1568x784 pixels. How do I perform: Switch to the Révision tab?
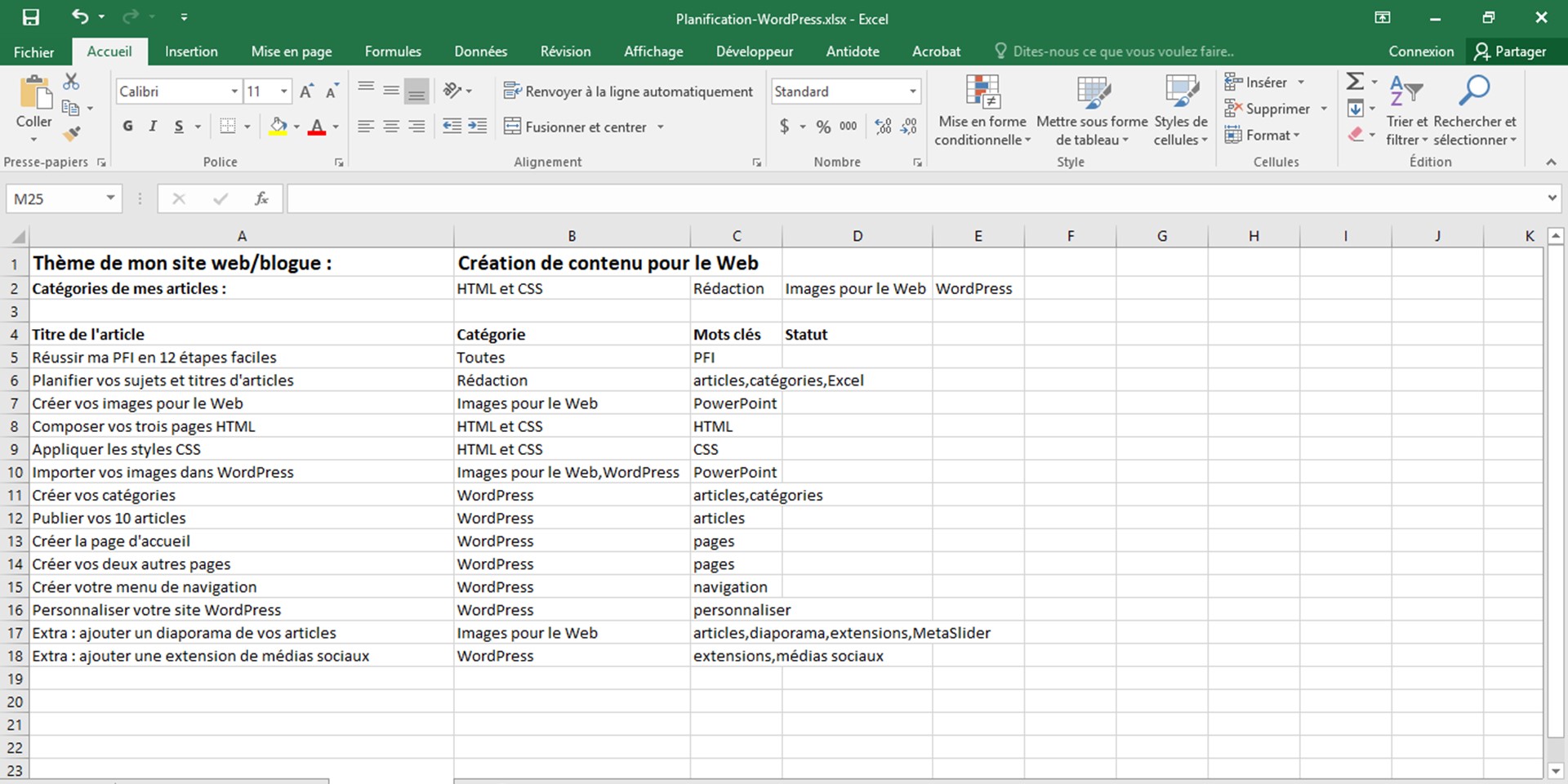point(565,51)
